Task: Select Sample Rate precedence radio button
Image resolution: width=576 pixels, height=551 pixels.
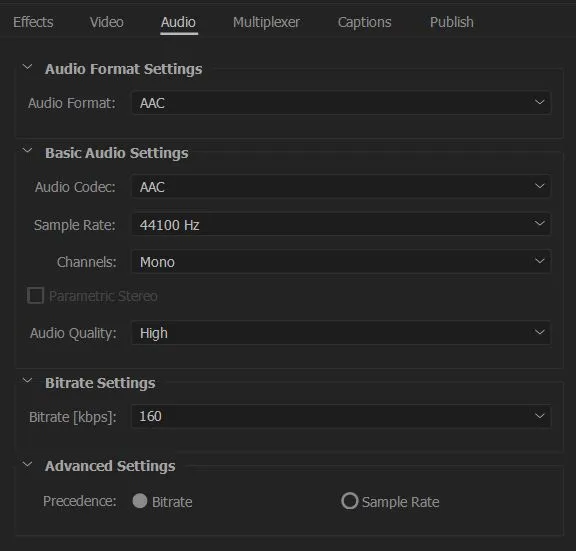Action: [x=349, y=501]
